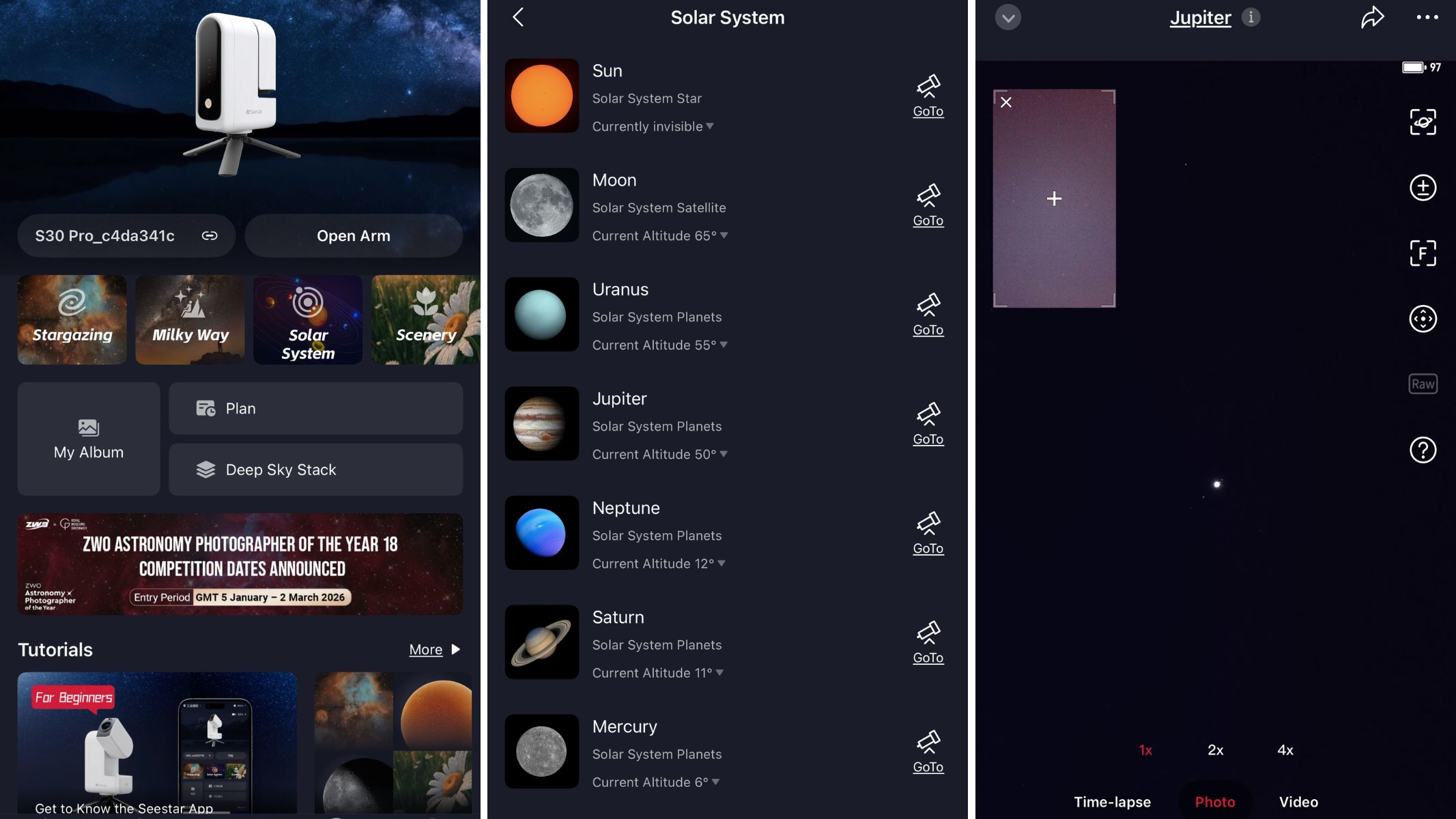
Task: Switch to the Video tab
Action: (1298, 801)
